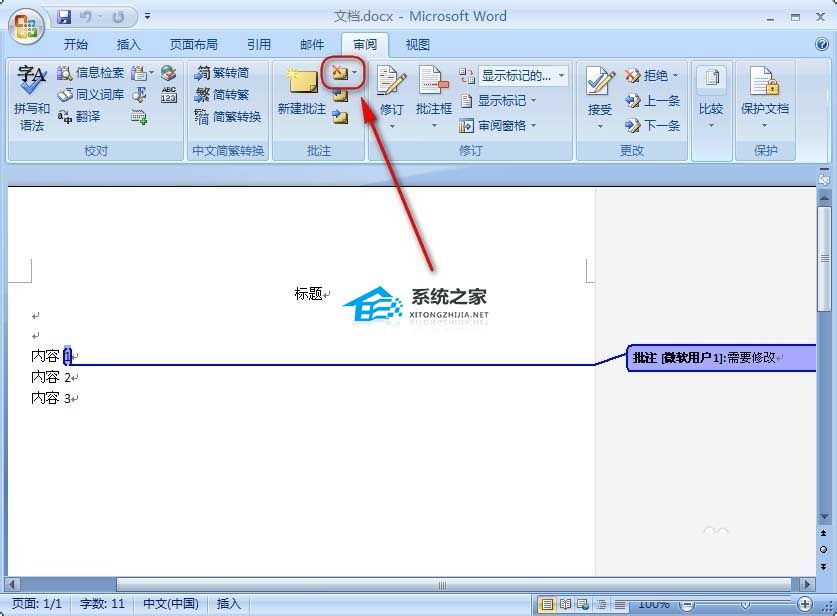Toggle the 审阅窗格 reviewing pane
Screen dimensions: 837x616
click(x=493, y=125)
